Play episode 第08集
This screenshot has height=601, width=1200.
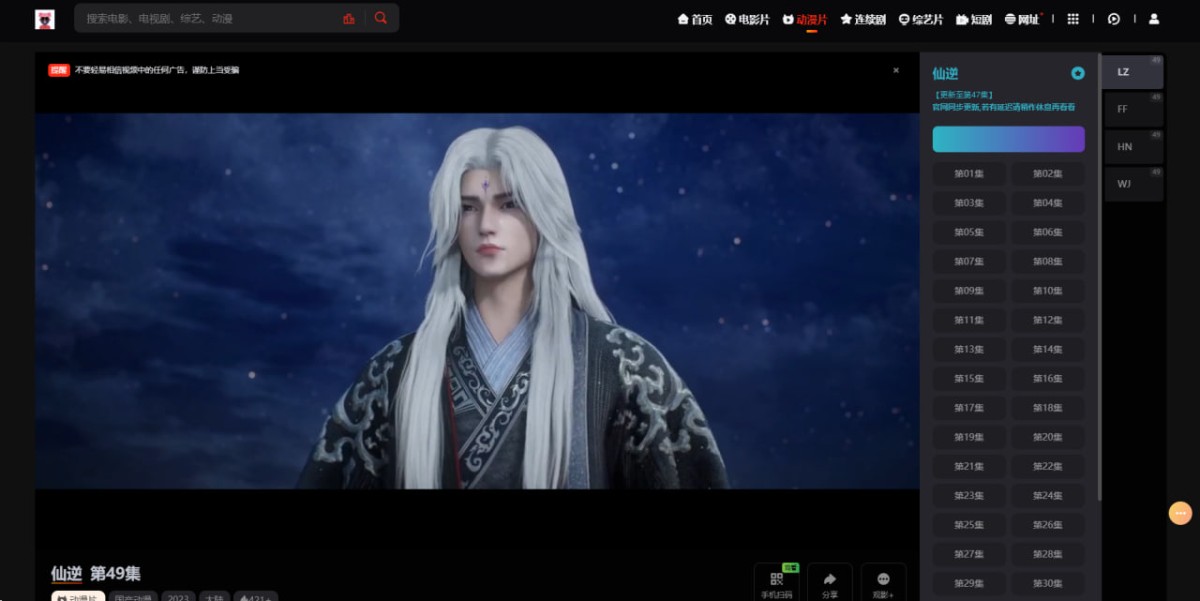1047,262
